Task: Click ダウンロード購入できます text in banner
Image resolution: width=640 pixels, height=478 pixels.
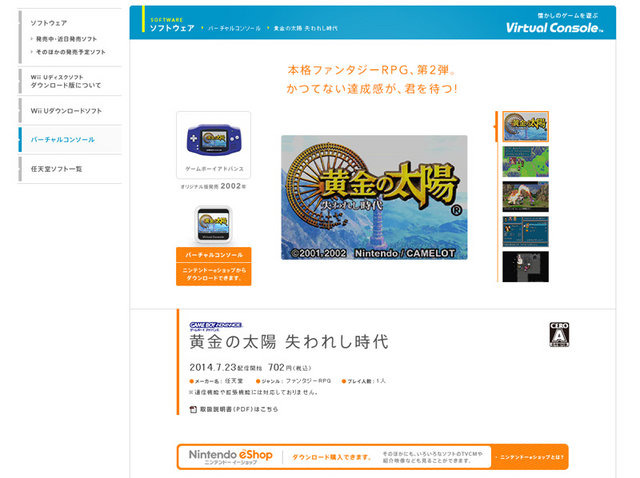Action: click(x=332, y=457)
